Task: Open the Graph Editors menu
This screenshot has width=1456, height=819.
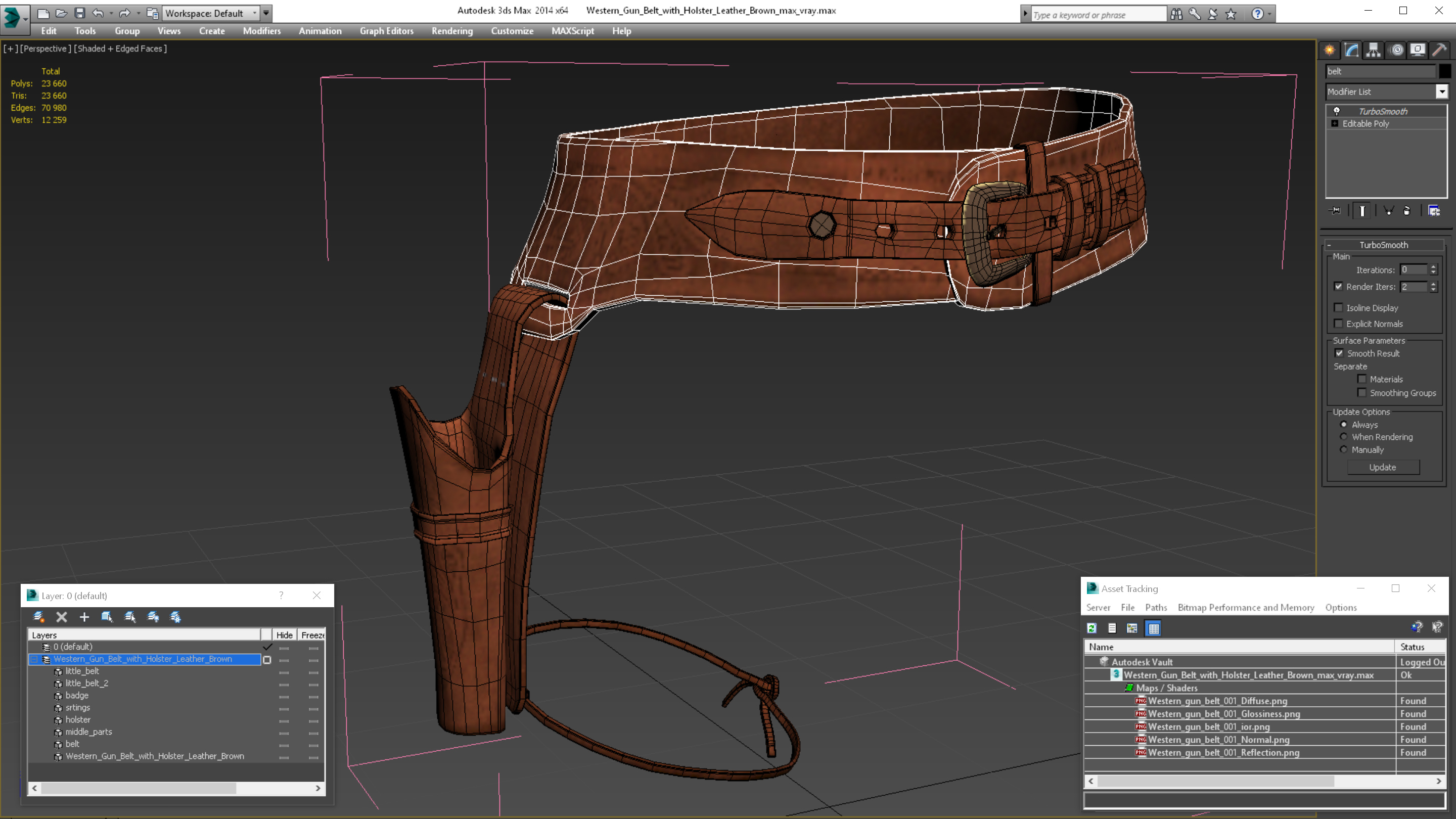Action: (x=386, y=31)
